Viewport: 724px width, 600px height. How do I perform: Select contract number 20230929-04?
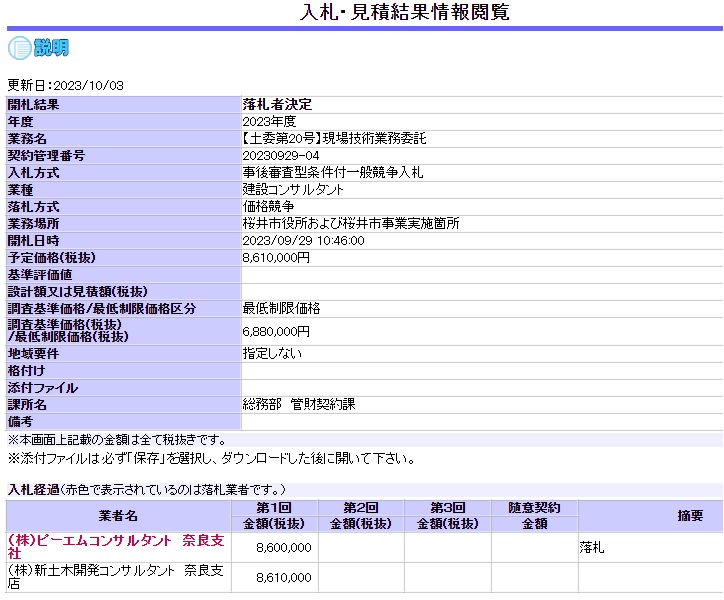281,155
